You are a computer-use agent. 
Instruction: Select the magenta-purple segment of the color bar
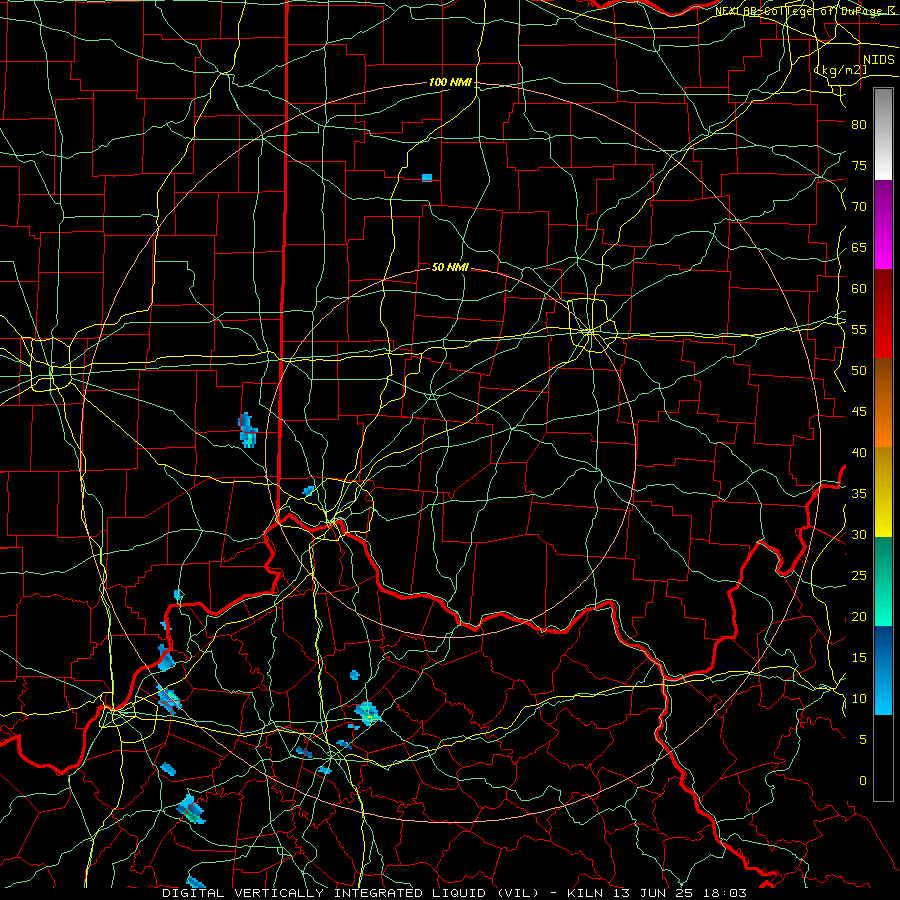pyautogui.click(x=883, y=225)
